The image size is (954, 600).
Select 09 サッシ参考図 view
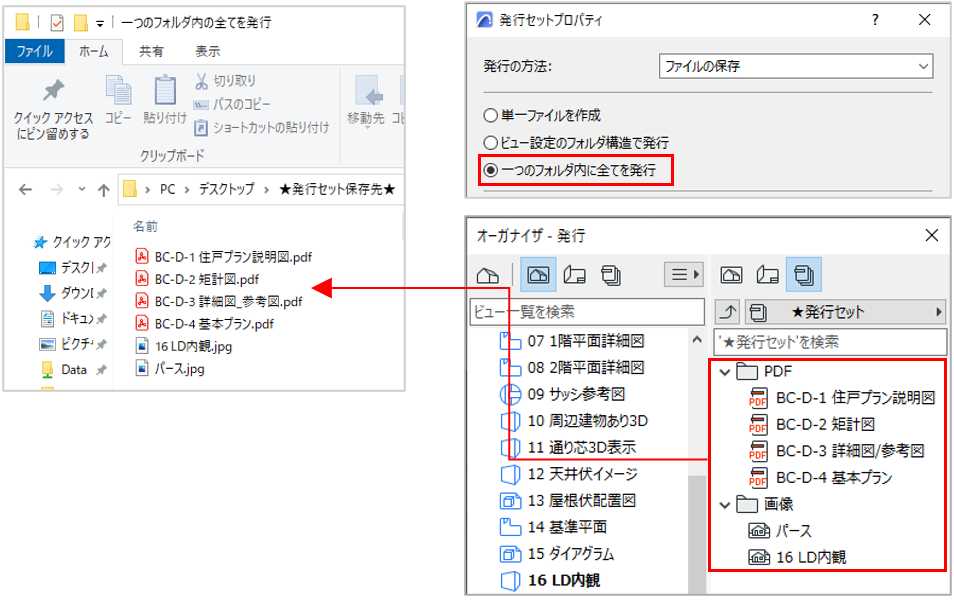563,394
